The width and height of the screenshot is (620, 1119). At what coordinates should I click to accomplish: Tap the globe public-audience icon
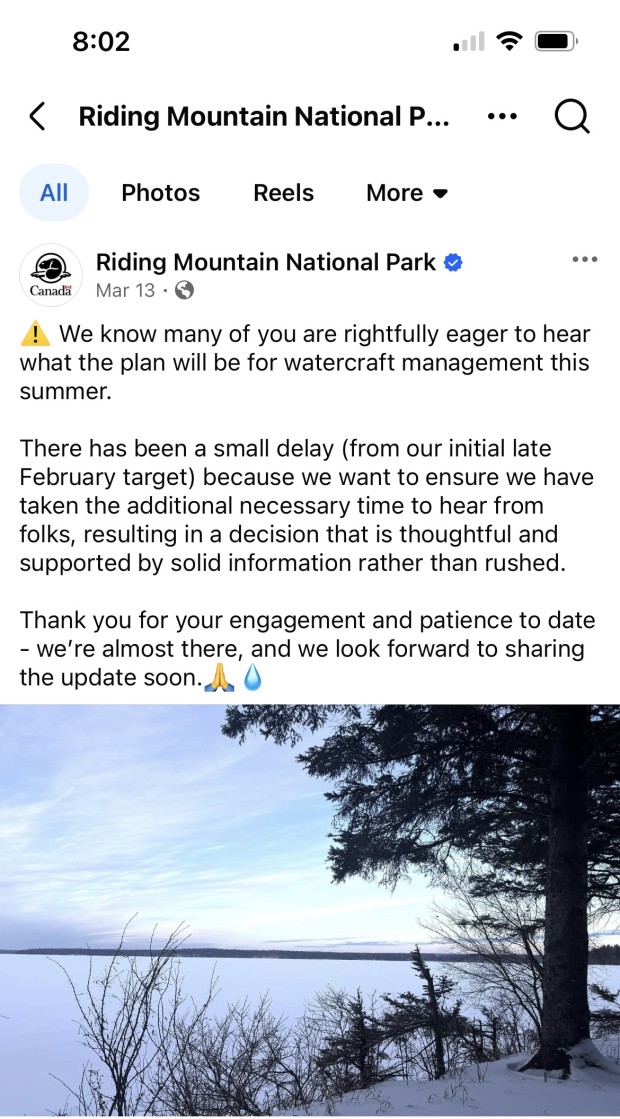pyautogui.click(x=184, y=290)
